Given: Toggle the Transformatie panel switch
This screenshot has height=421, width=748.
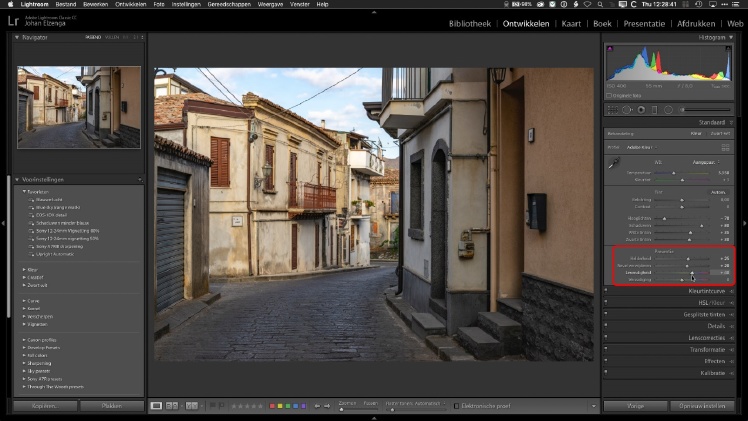Looking at the screenshot, I should point(606,350).
